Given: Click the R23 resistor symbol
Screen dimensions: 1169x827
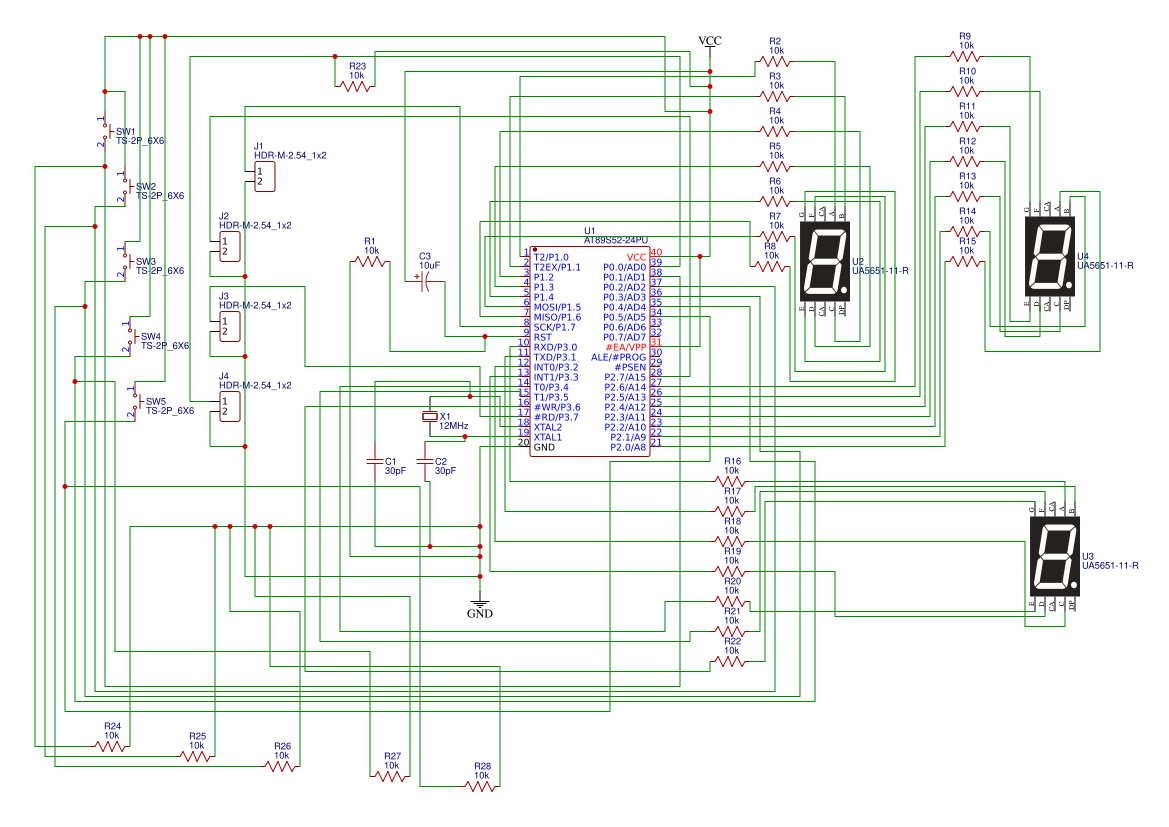Looking at the screenshot, I should (356, 87).
